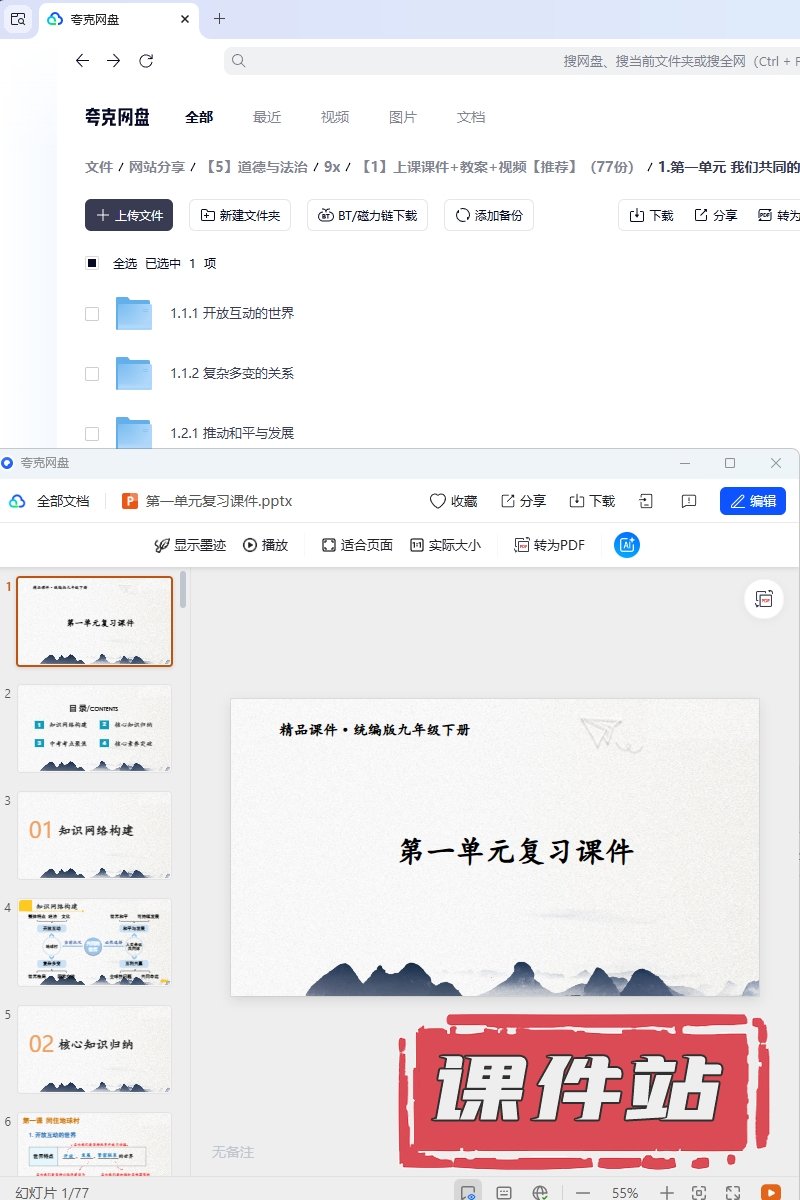Check the box for 1.1.1 开放互动的世界
This screenshot has height=1200, width=800.
92,314
